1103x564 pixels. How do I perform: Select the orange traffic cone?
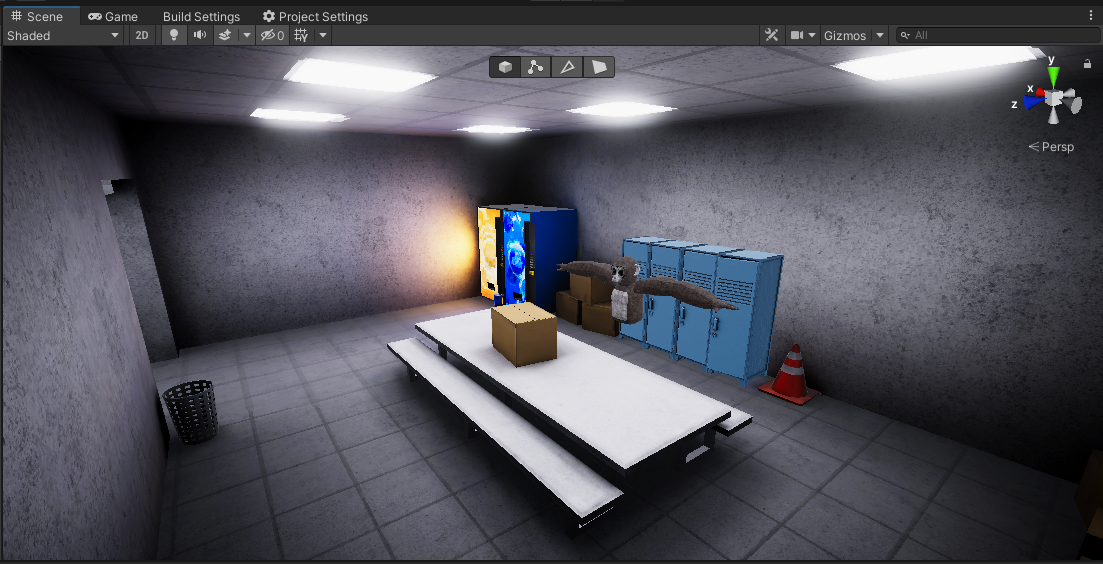click(x=791, y=374)
